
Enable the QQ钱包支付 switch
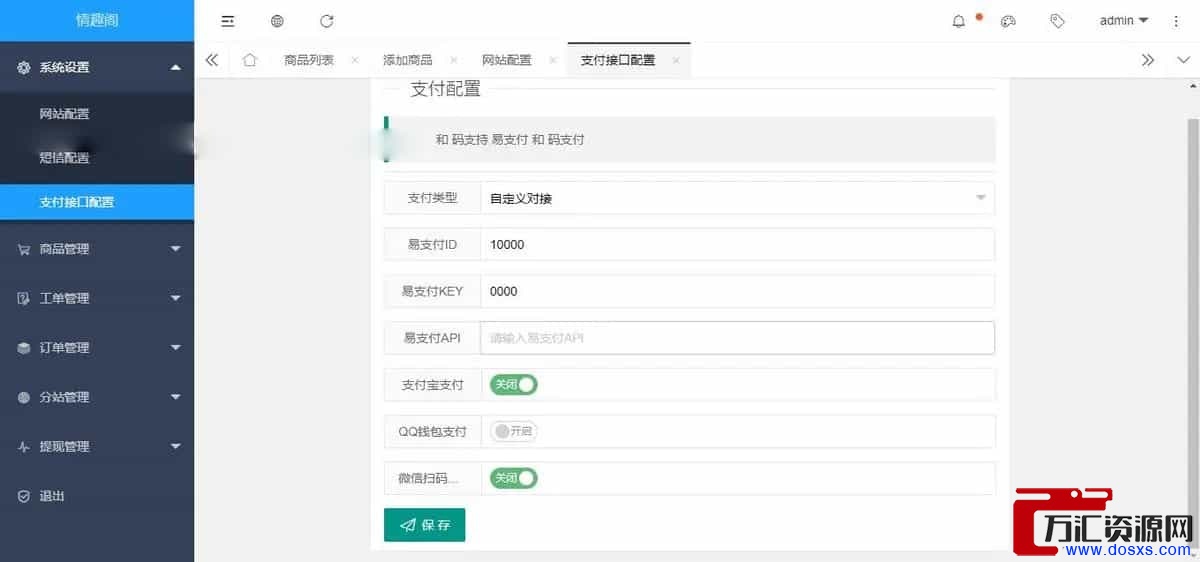click(x=514, y=431)
